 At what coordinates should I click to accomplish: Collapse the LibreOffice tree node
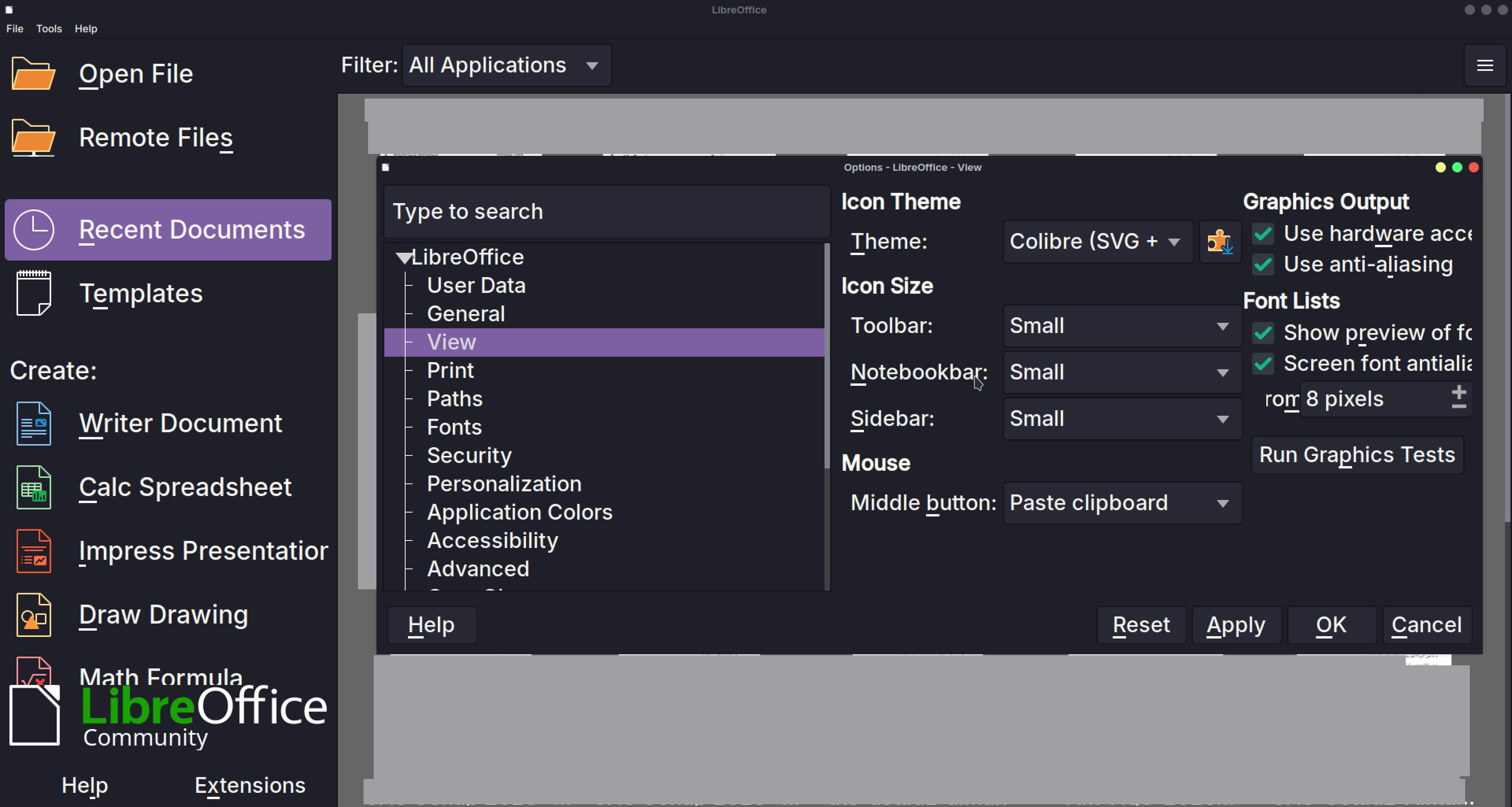[x=403, y=257]
